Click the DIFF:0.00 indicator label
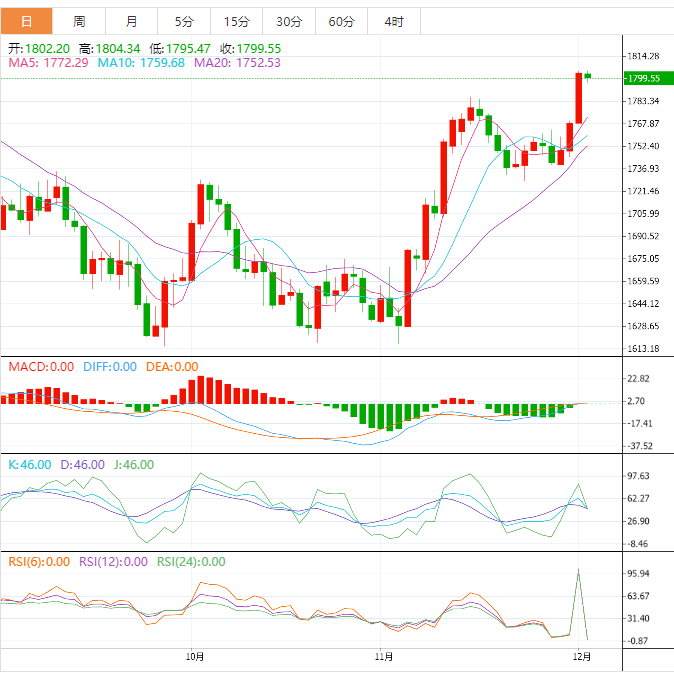This screenshot has height=678, width=674. pyautogui.click(x=110, y=367)
